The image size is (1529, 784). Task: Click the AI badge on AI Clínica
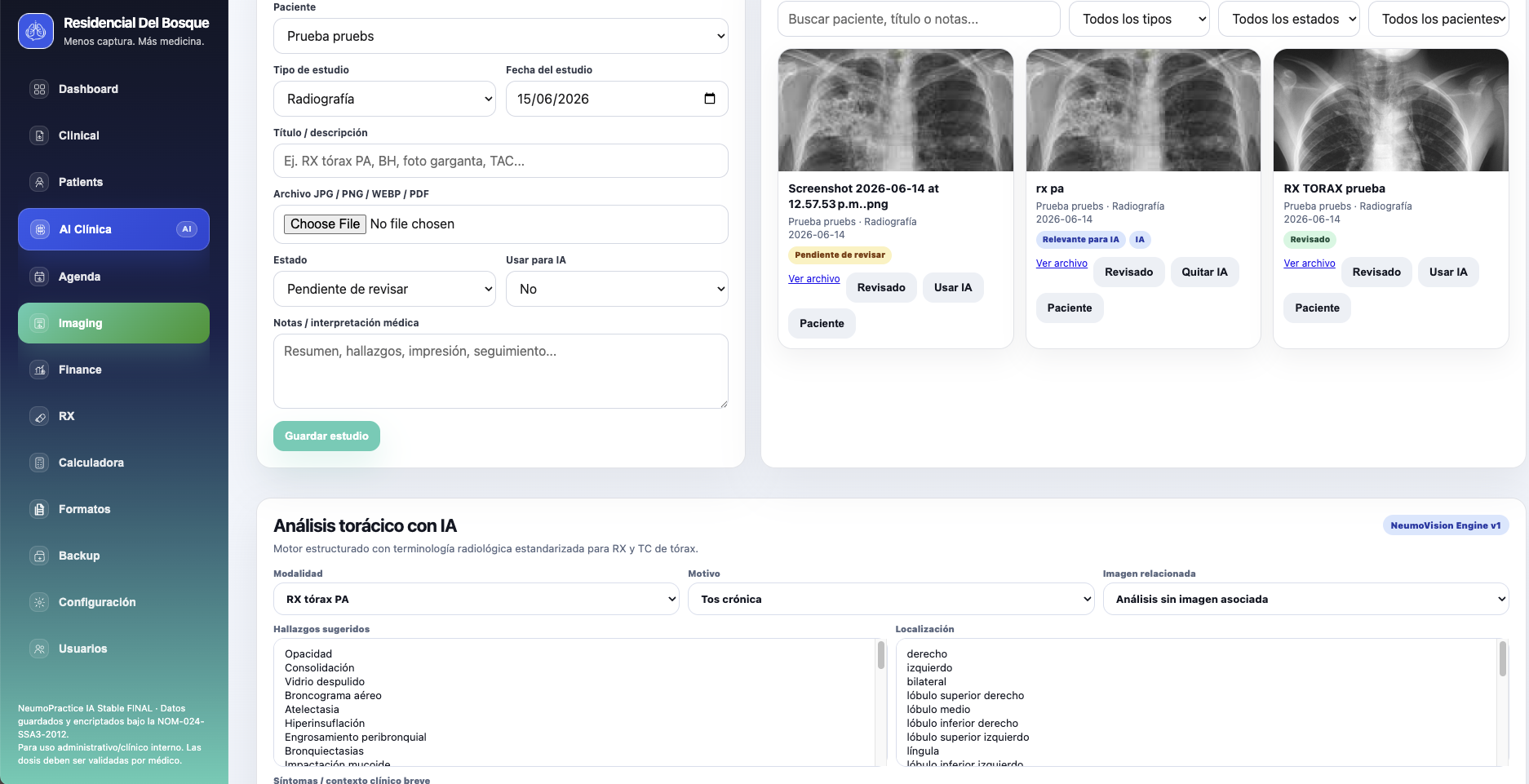(x=187, y=229)
